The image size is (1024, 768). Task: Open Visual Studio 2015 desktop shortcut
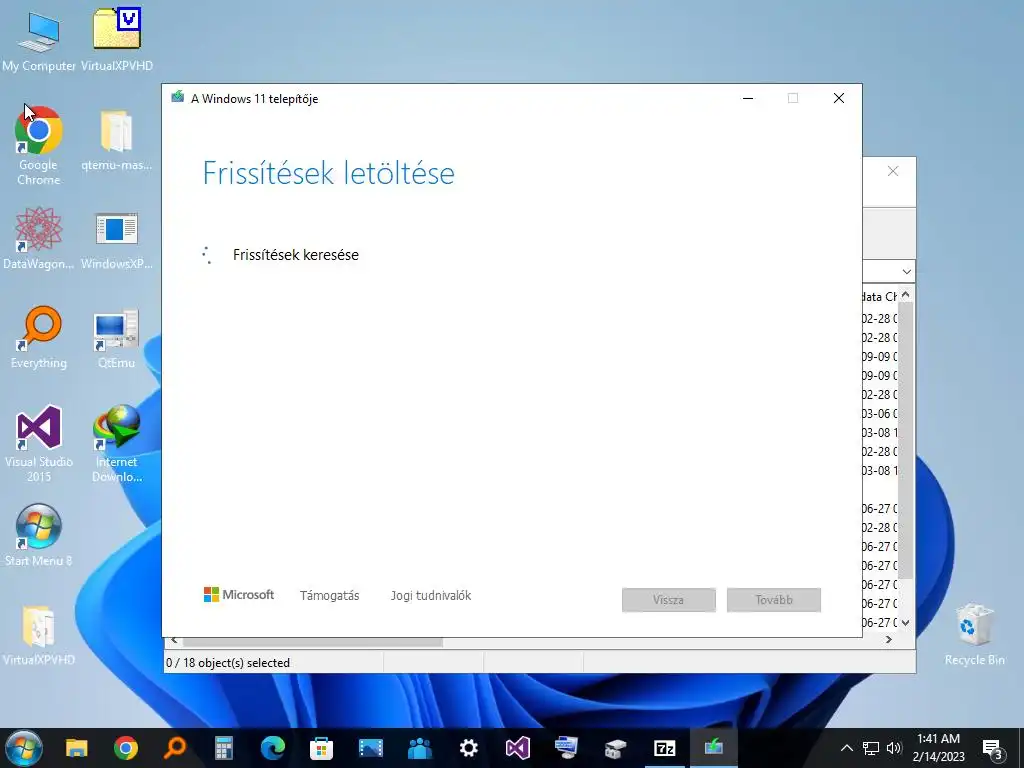click(x=39, y=443)
